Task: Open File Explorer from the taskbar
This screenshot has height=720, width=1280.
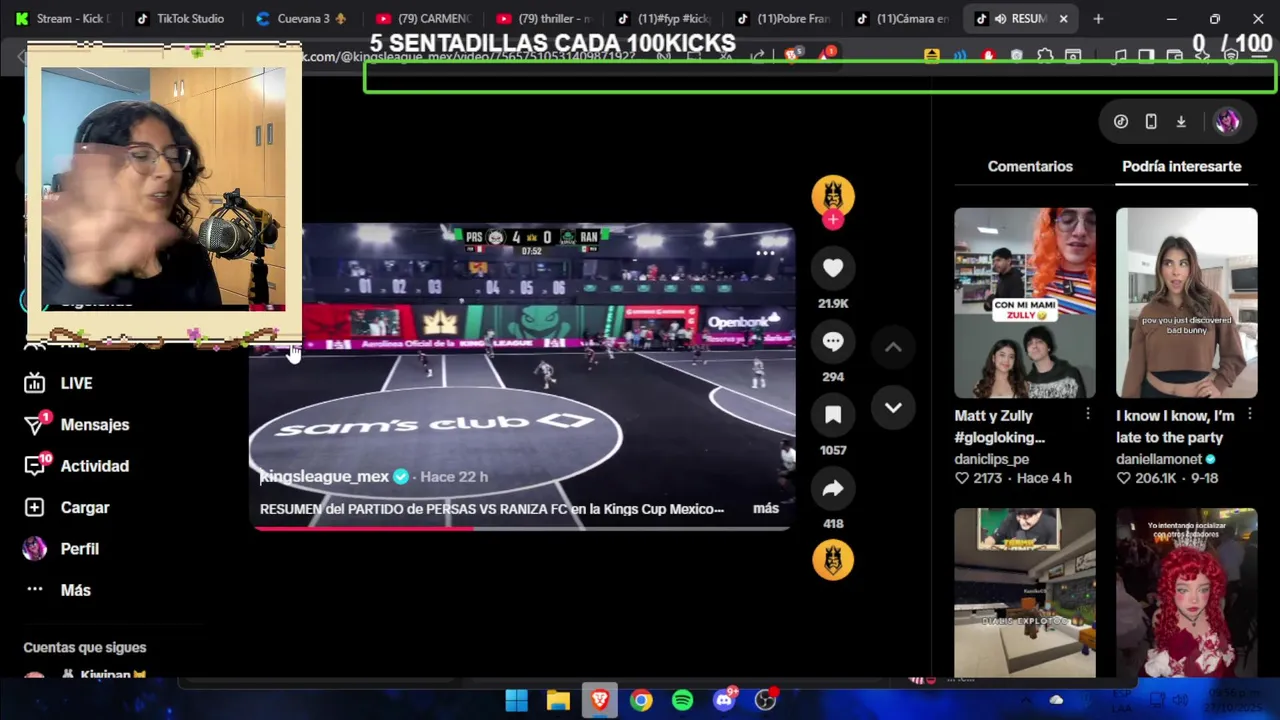Action: pyautogui.click(x=558, y=700)
